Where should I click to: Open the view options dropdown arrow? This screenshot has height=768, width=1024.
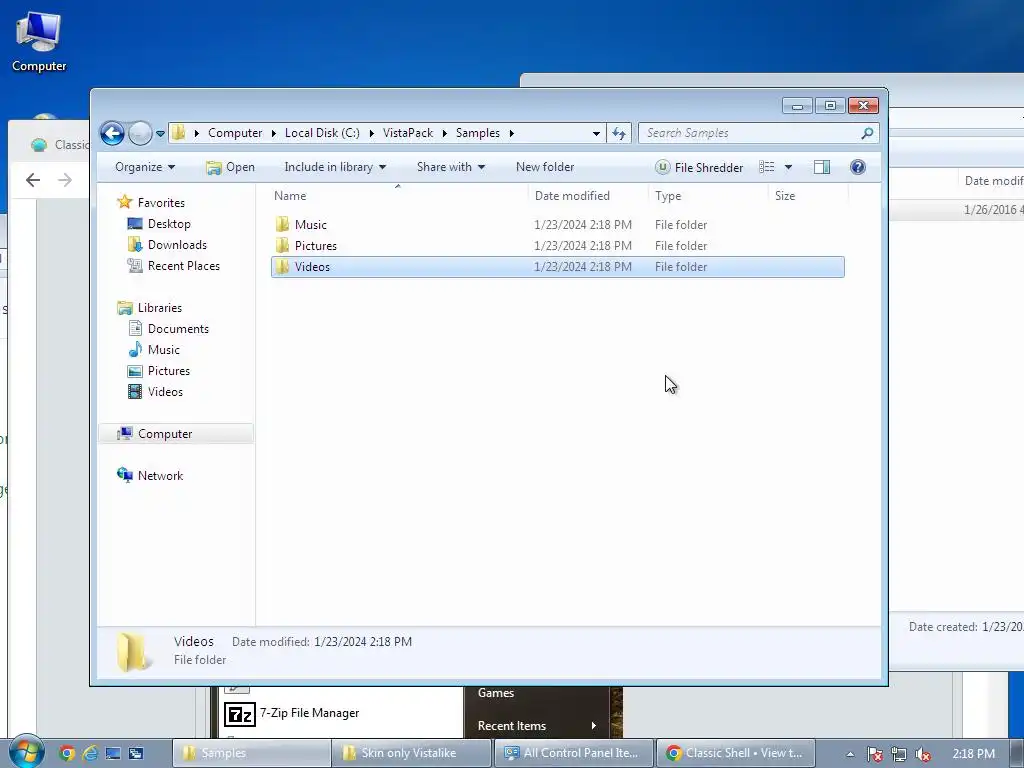pyautogui.click(x=788, y=167)
